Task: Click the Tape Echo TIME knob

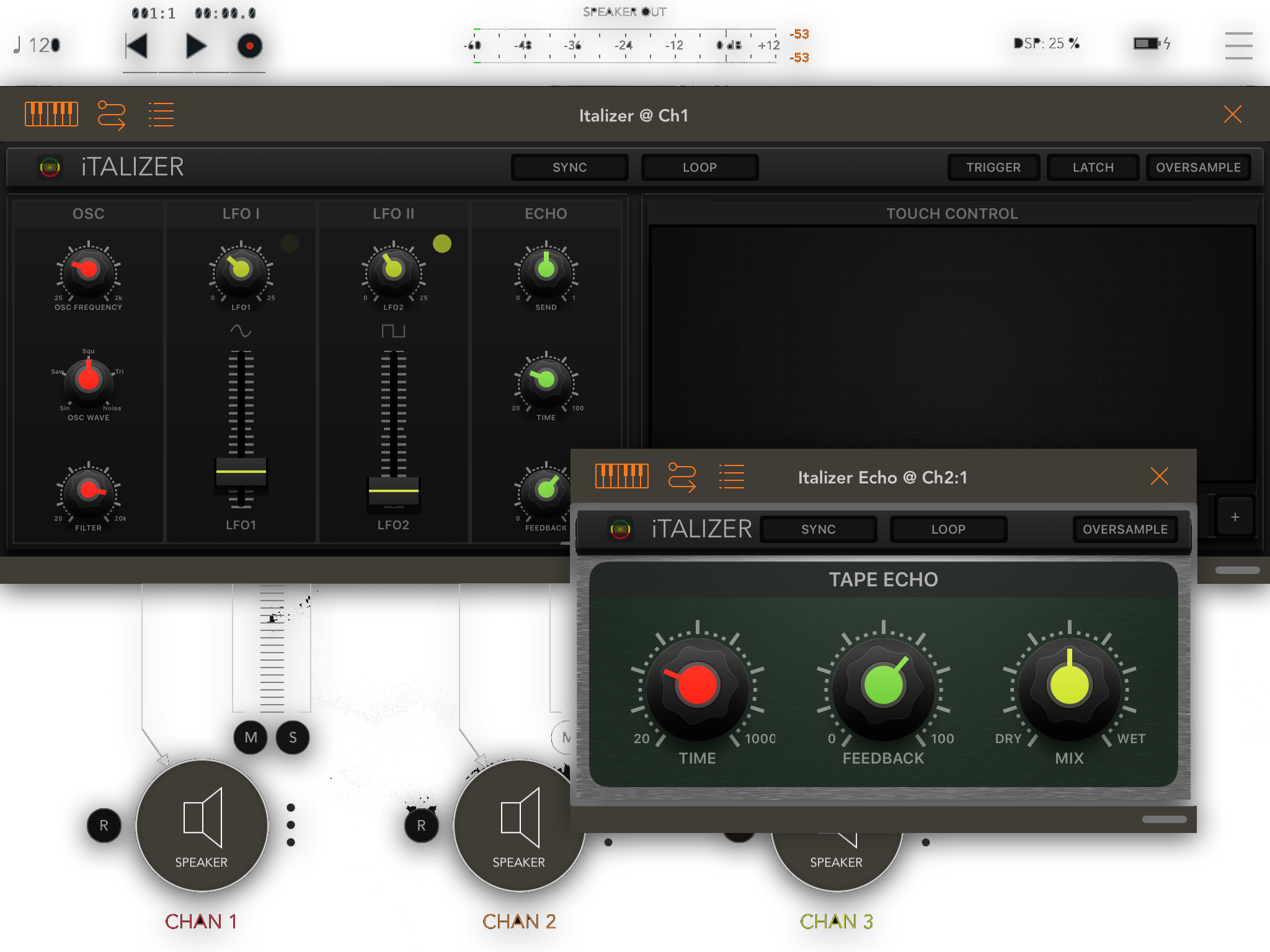Action: coord(697,687)
